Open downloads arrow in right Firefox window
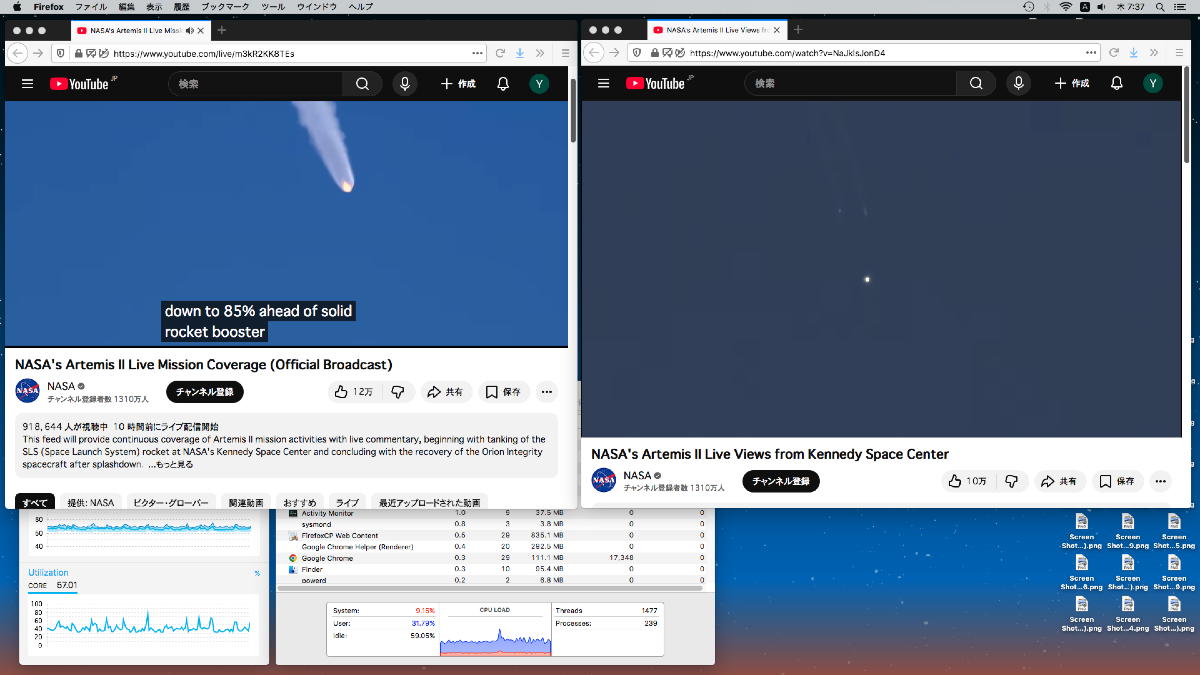 click(x=1133, y=53)
